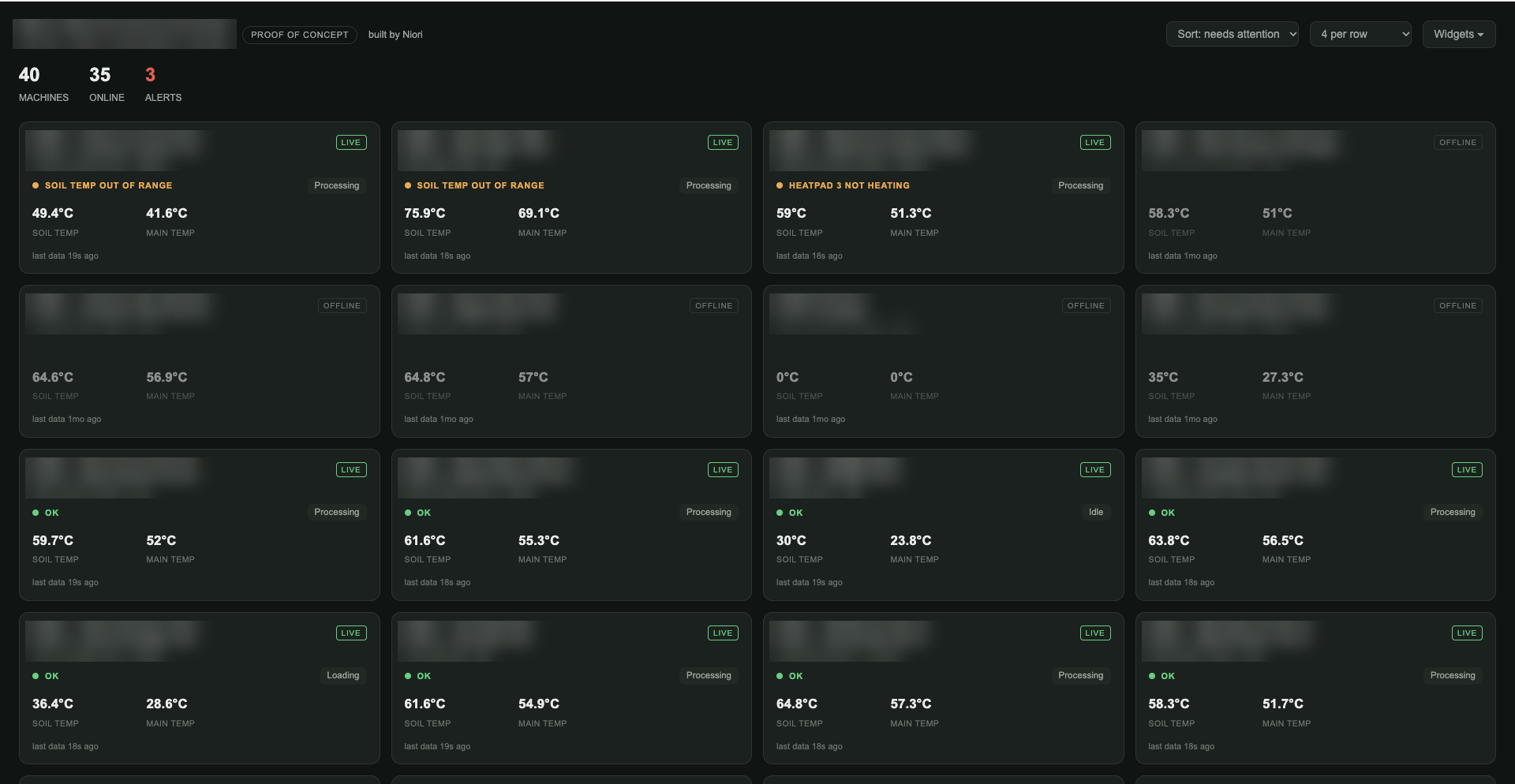Click the HEATPAD 3 NOT HEATING alert

843,185
